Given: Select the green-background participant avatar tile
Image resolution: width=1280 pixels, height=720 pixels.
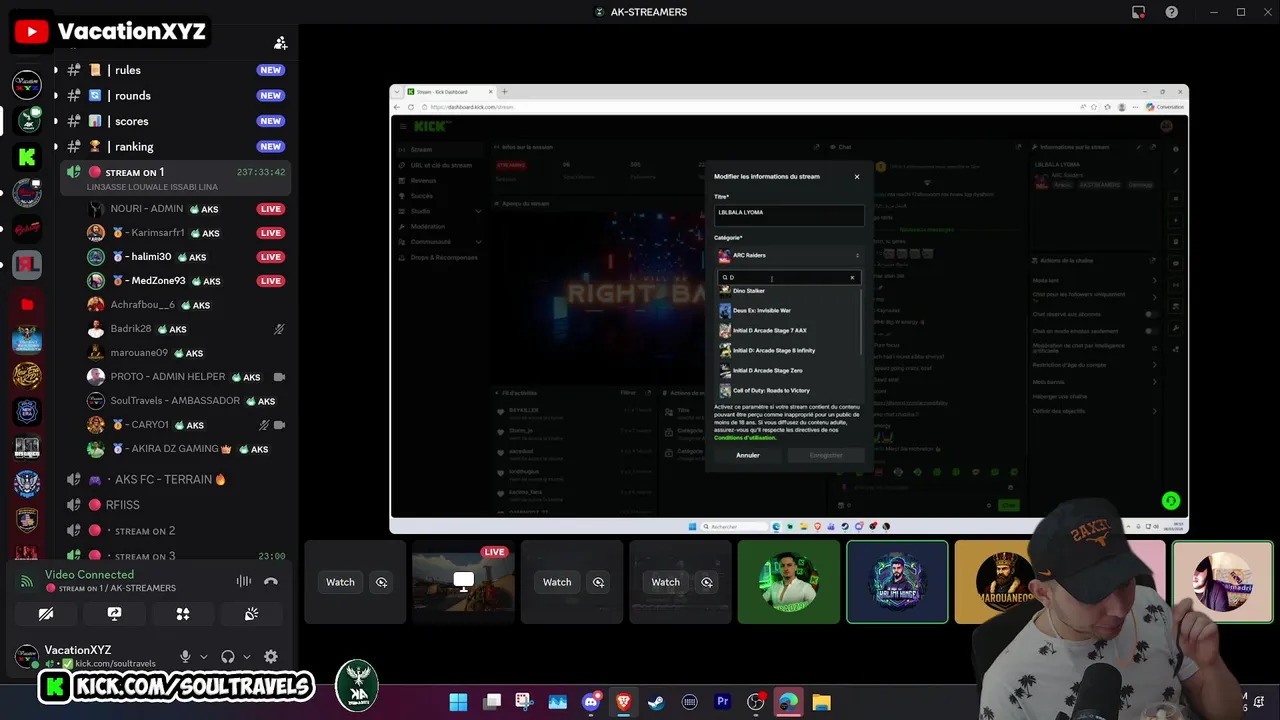Looking at the screenshot, I should pos(789,582).
